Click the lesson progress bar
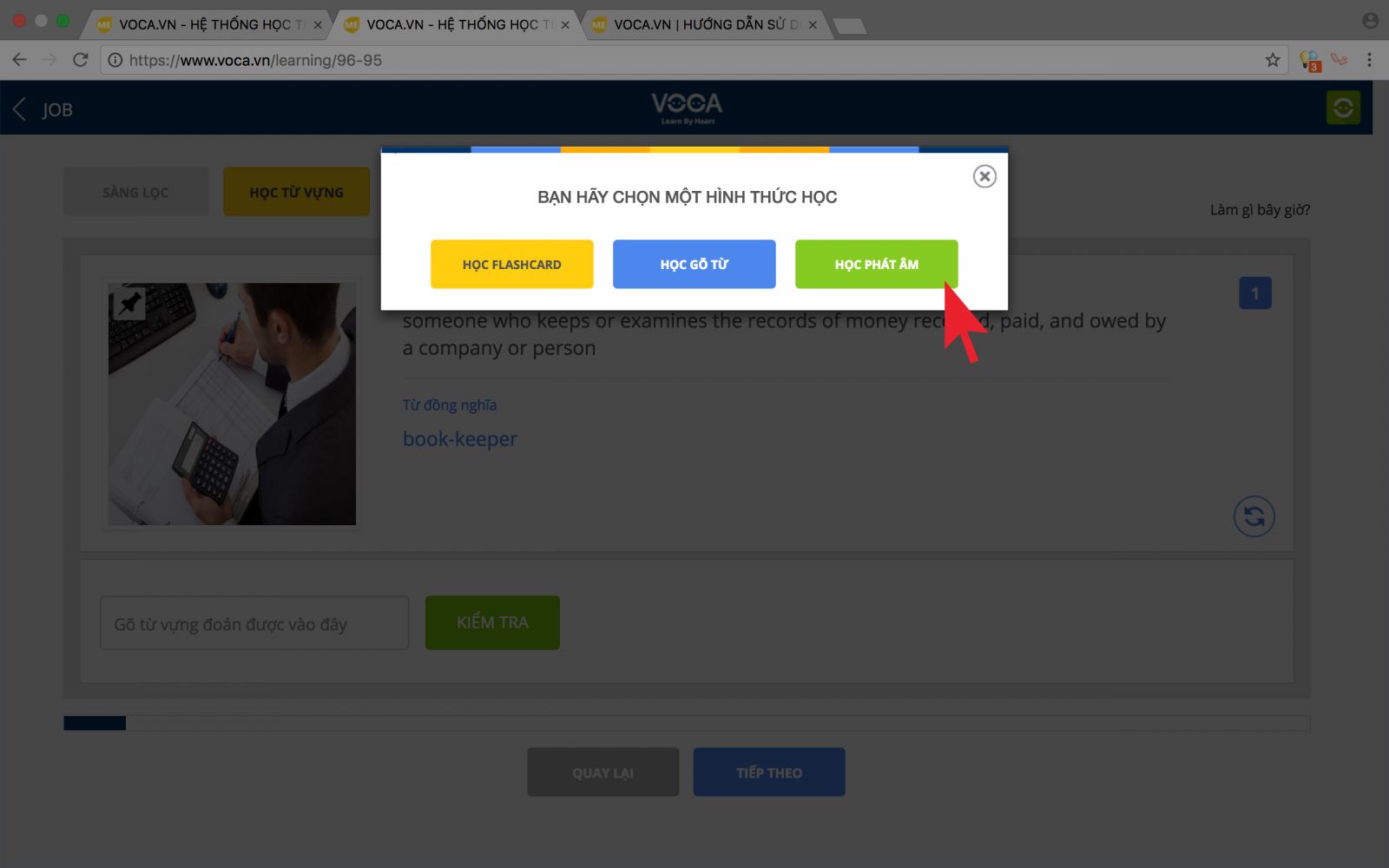Viewport: 1389px width, 868px height. (687, 723)
